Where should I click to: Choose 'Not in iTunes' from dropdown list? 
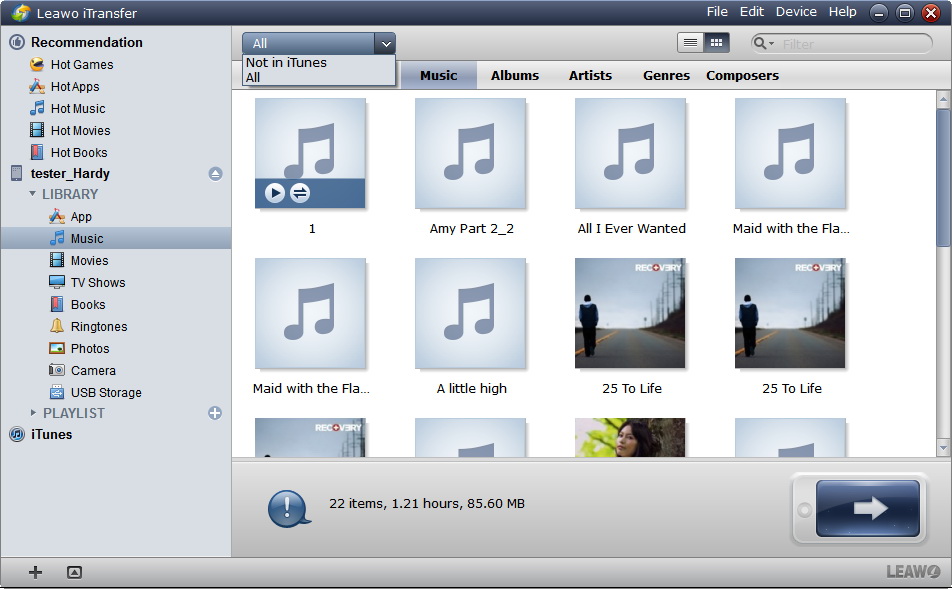click(x=286, y=63)
